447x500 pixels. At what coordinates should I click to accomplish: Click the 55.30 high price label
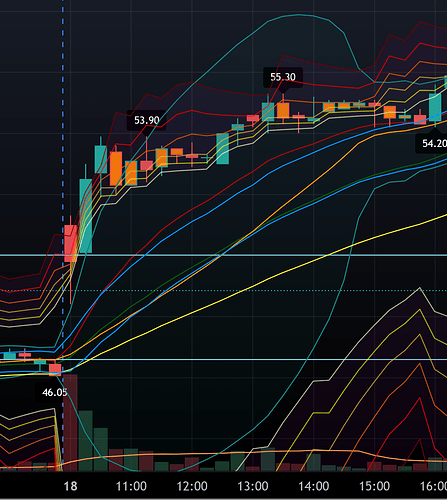point(283,77)
